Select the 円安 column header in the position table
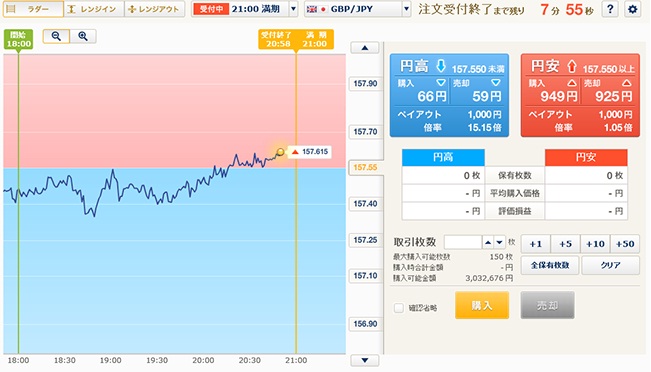Viewport: 651px width, 372px height. (x=586, y=157)
